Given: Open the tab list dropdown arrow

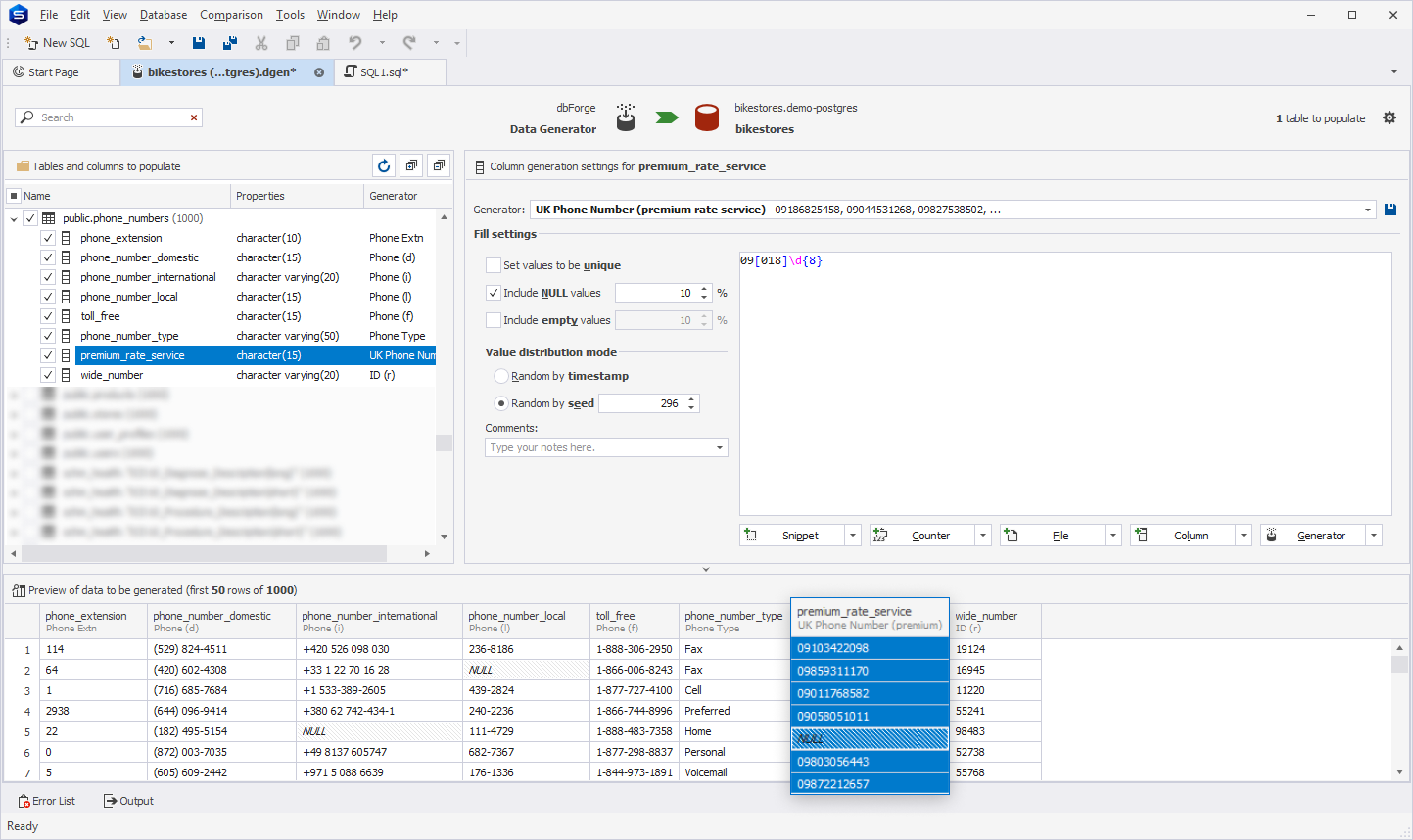Looking at the screenshot, I should (x=1394, y=72).
